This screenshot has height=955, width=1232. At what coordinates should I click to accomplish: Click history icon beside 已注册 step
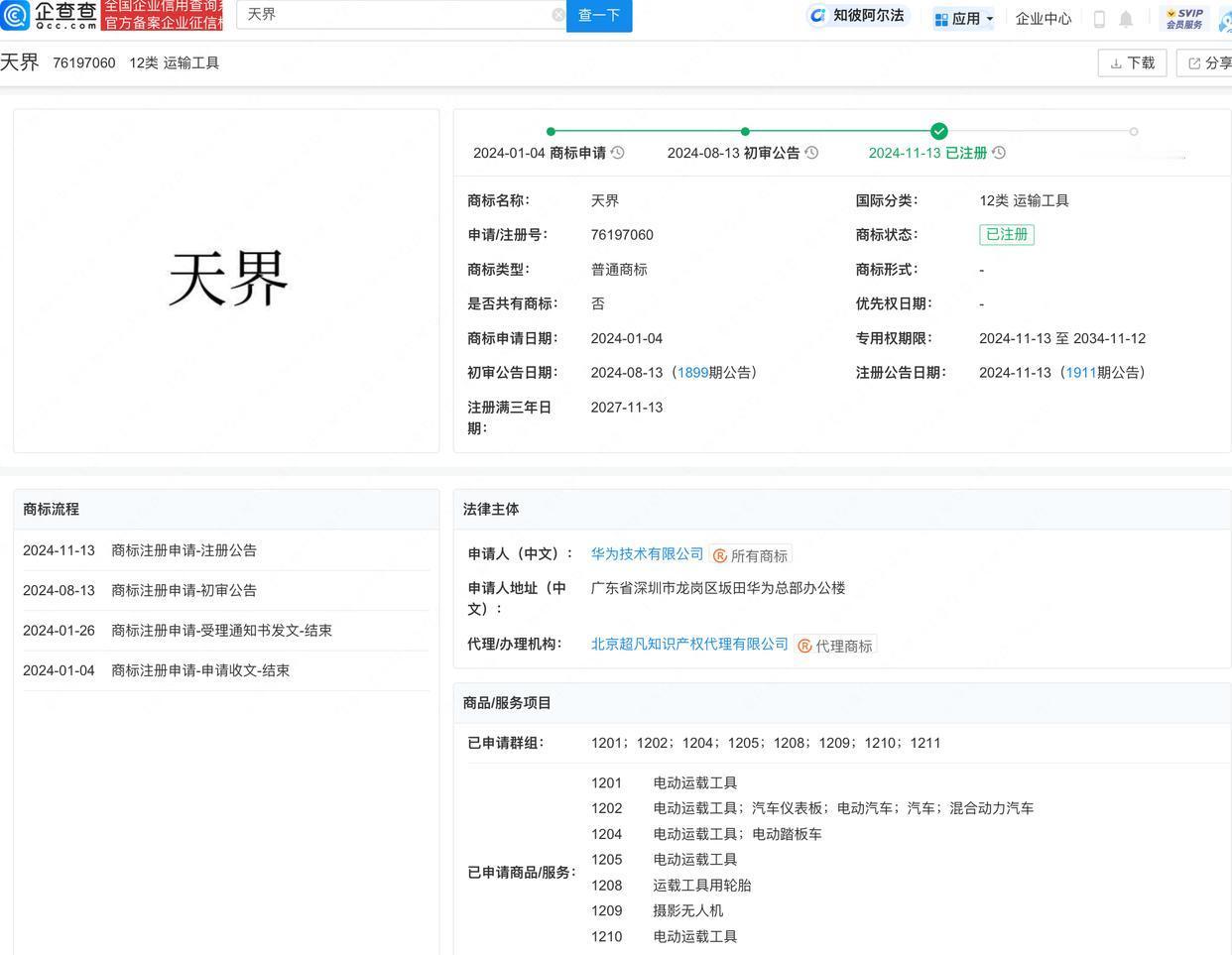(x=999, y=153)
